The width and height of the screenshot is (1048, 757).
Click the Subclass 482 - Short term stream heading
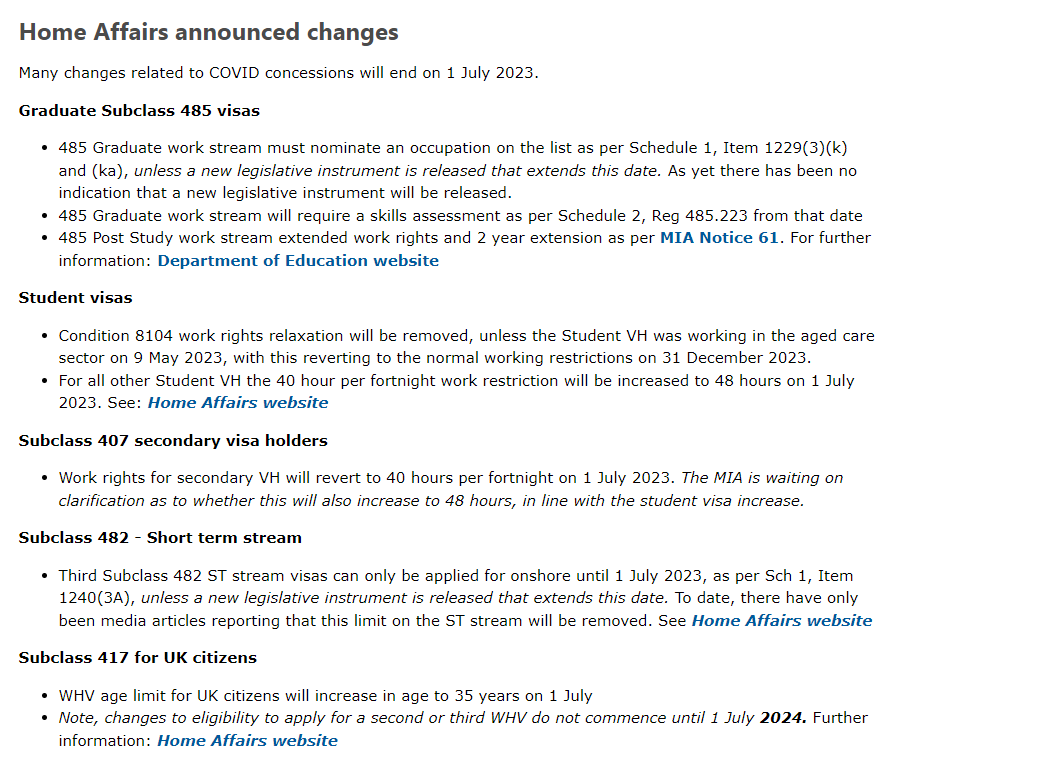coord(160,538)
